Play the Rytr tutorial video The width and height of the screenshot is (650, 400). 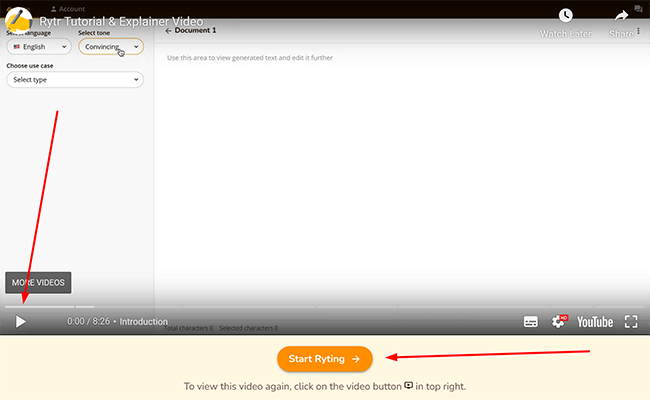20,322
